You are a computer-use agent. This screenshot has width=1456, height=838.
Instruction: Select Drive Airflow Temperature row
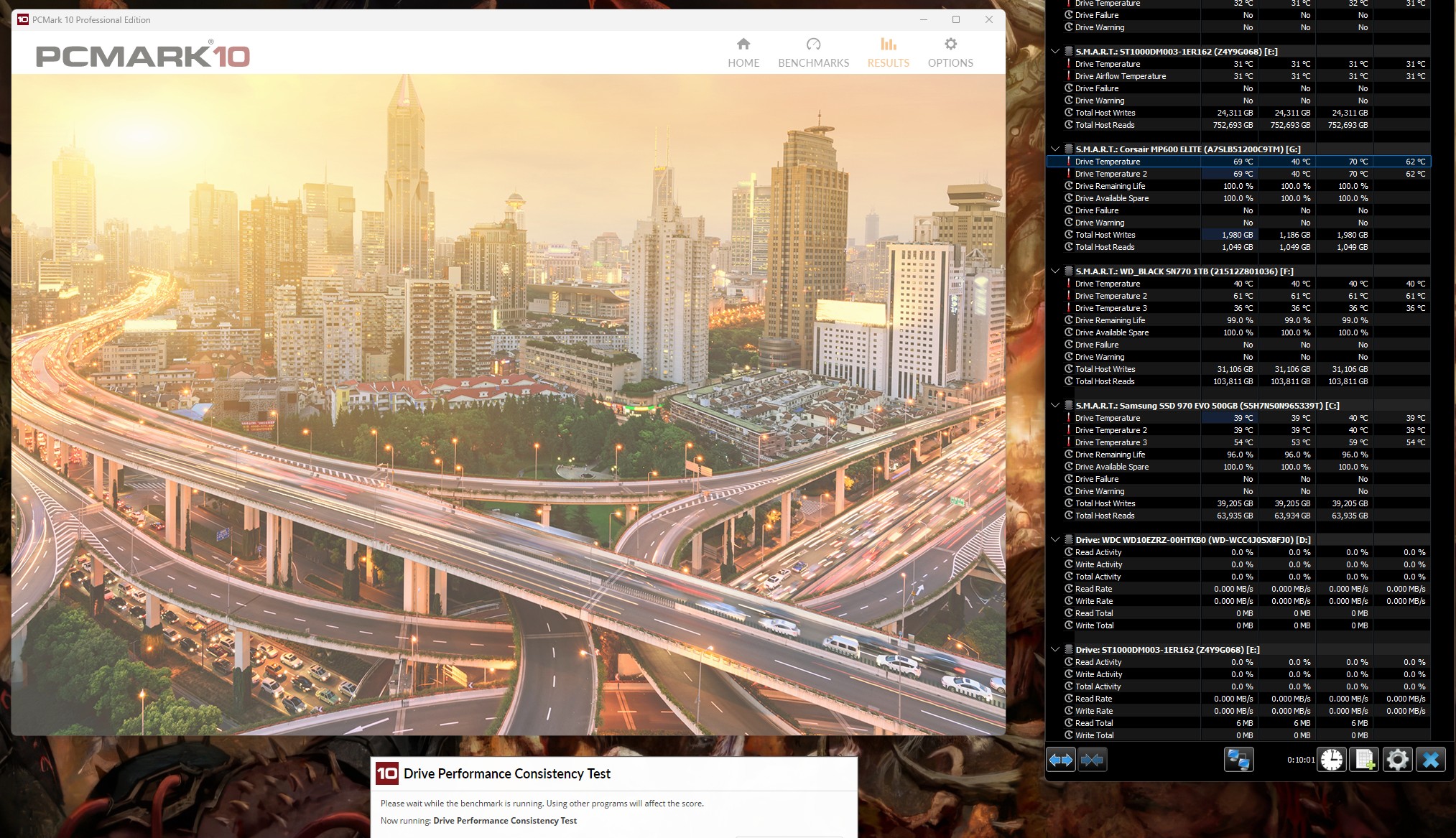point(1239,76)
